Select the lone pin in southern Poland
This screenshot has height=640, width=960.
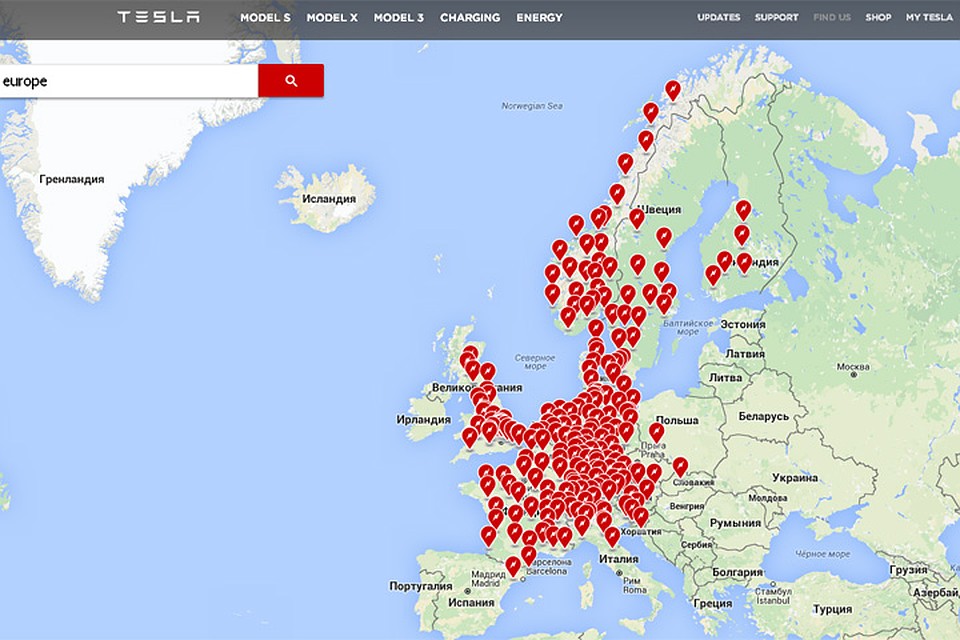point(656,431)
